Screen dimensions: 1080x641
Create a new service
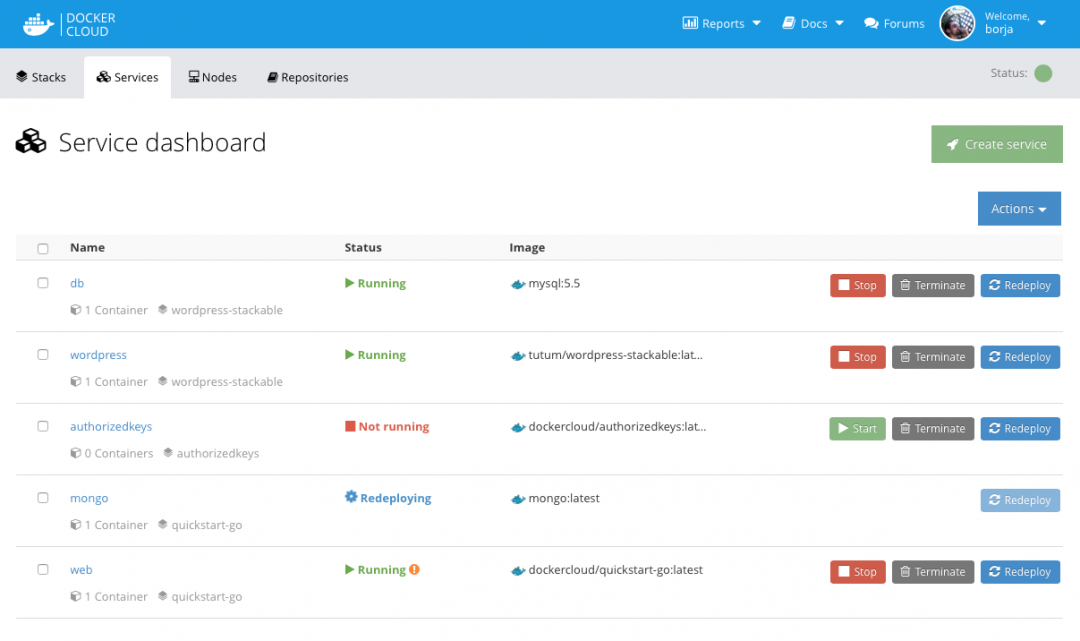click(x=996, y=144)
